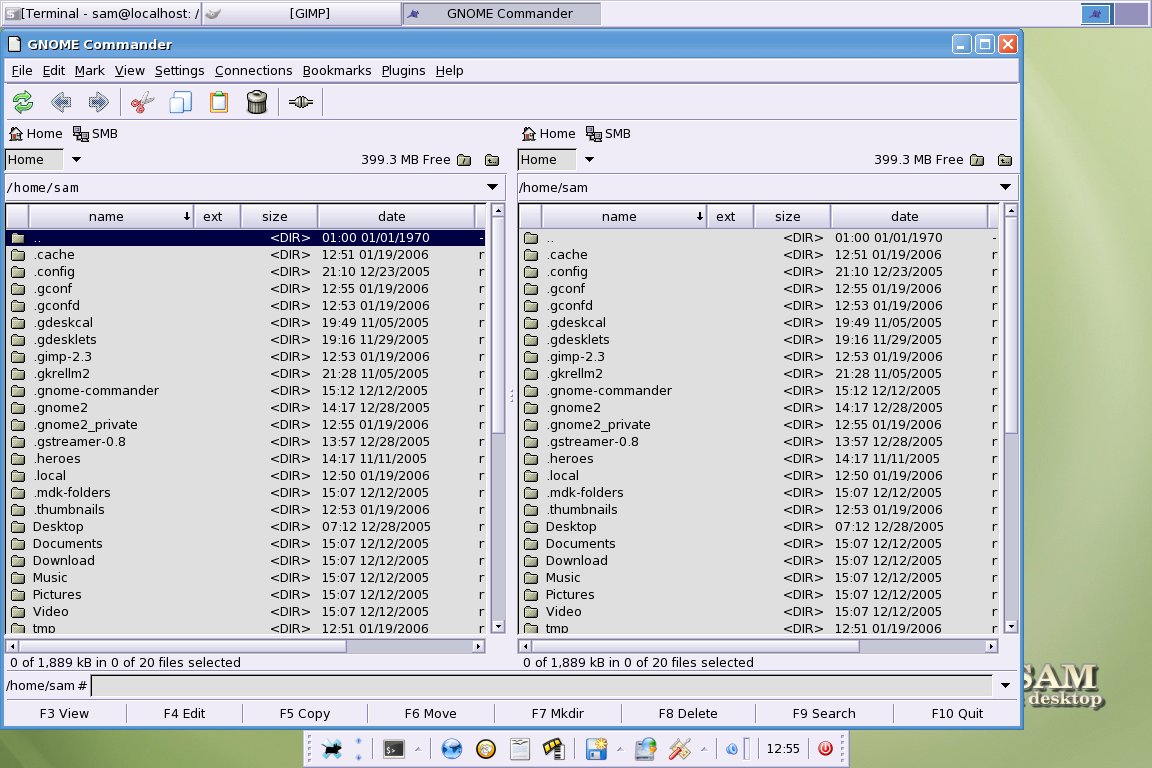Screen dimensions: 1152x768
Task: Sort right panel by the date column
Action: 910,217
